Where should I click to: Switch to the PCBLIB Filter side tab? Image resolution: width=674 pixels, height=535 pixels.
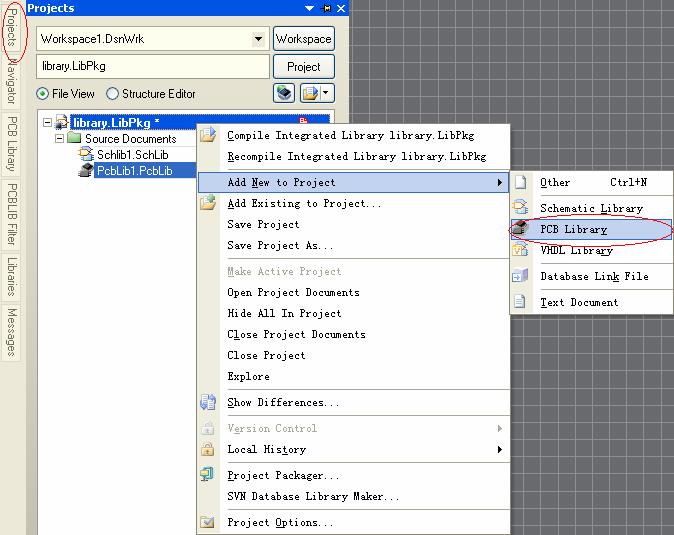coord(12,214)
